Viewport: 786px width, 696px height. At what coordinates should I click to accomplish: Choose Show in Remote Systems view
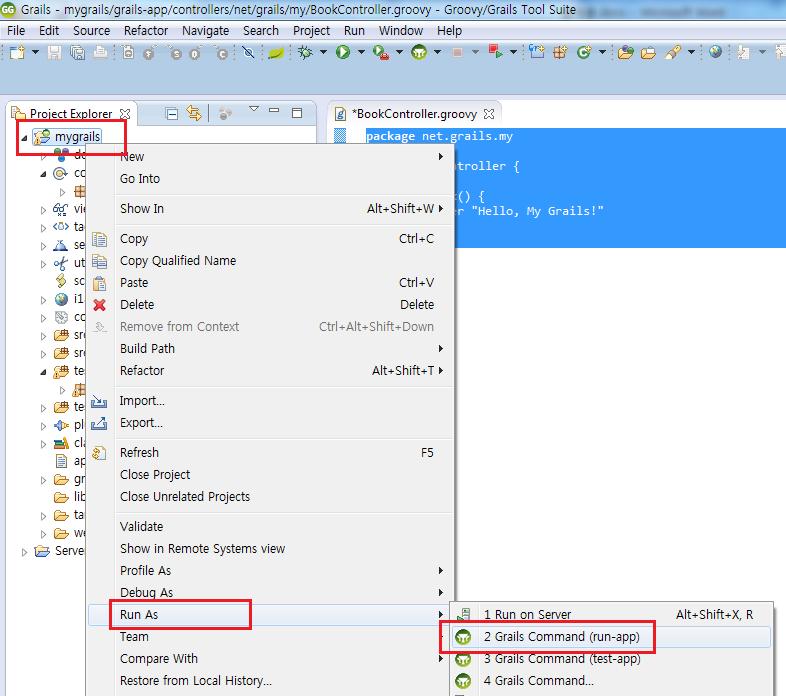[271, 549]
